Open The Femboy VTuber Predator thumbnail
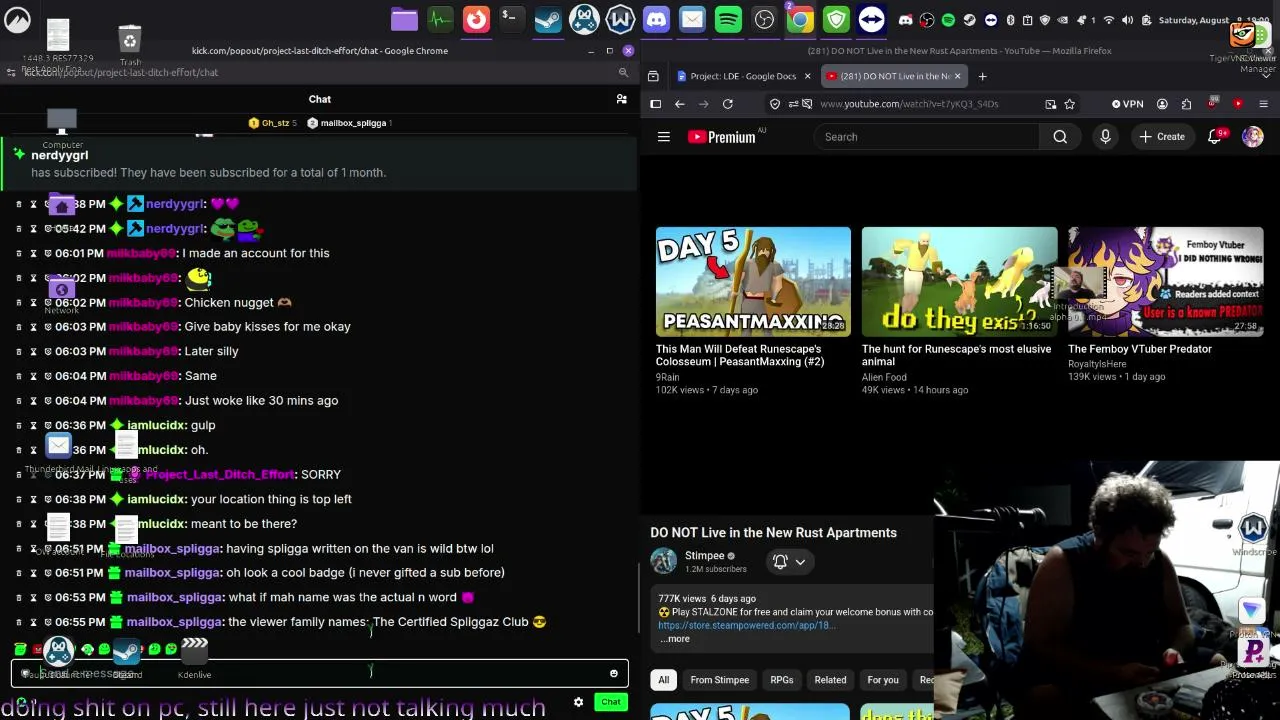This screenshot has width=1280, height=720. coord(1165,282)
